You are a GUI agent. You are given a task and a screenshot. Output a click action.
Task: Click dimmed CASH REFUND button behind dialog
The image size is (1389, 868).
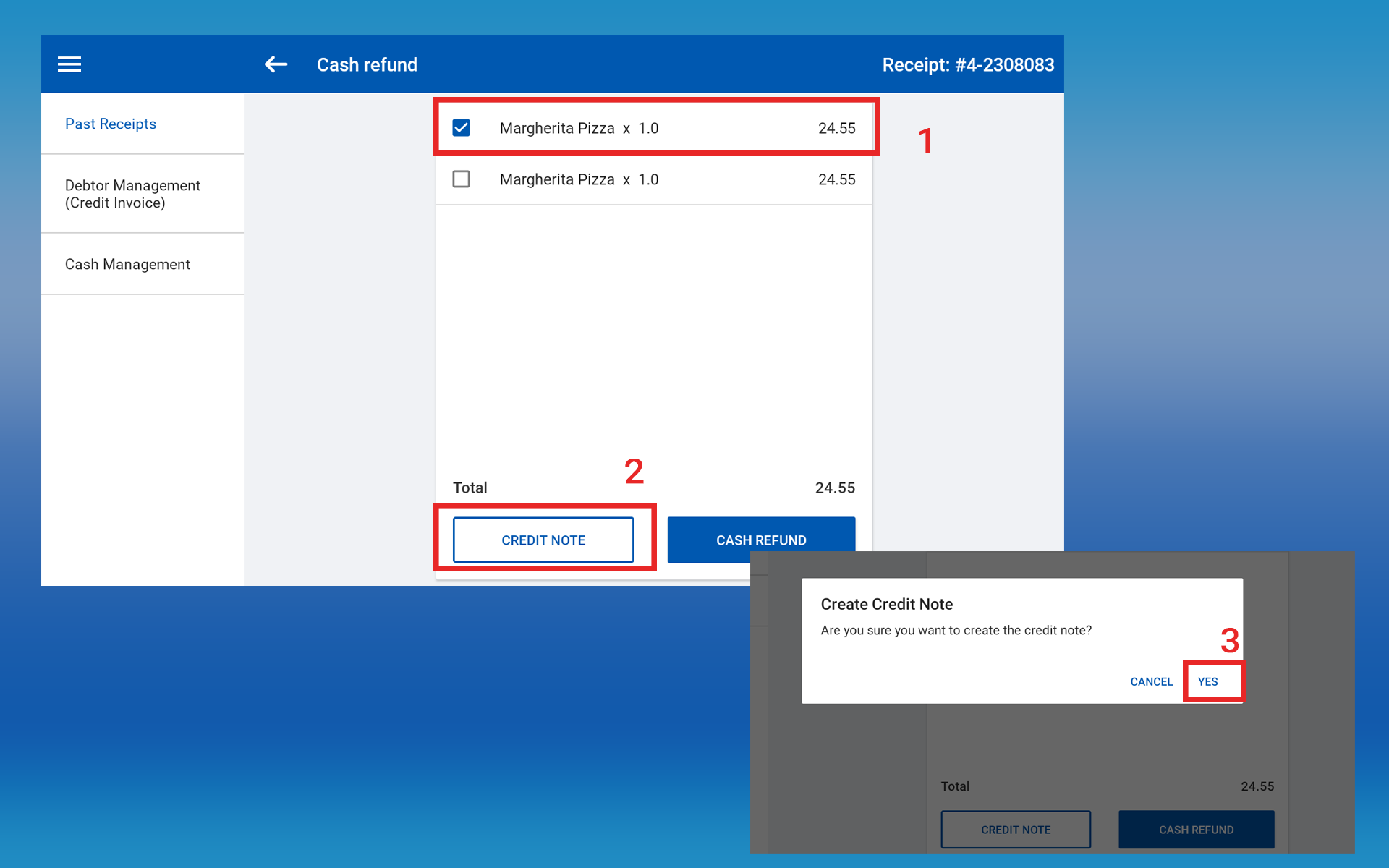coord(1196,829)
